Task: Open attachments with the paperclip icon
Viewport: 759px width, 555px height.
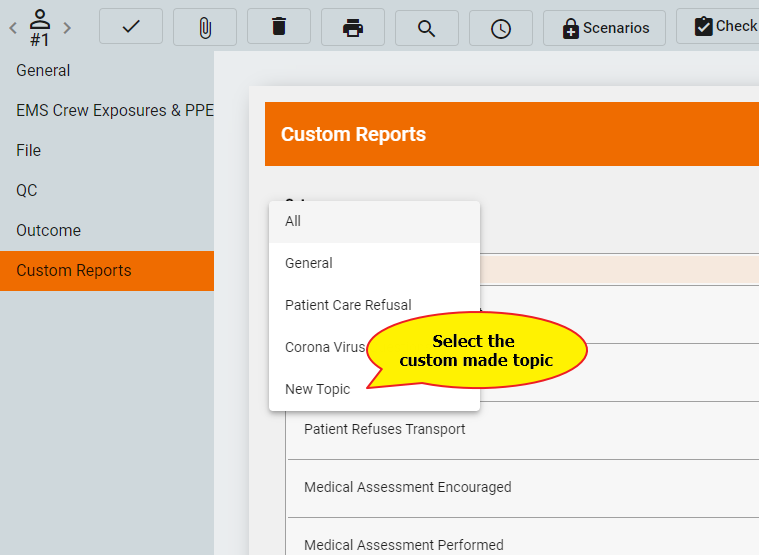Action: 205,27
